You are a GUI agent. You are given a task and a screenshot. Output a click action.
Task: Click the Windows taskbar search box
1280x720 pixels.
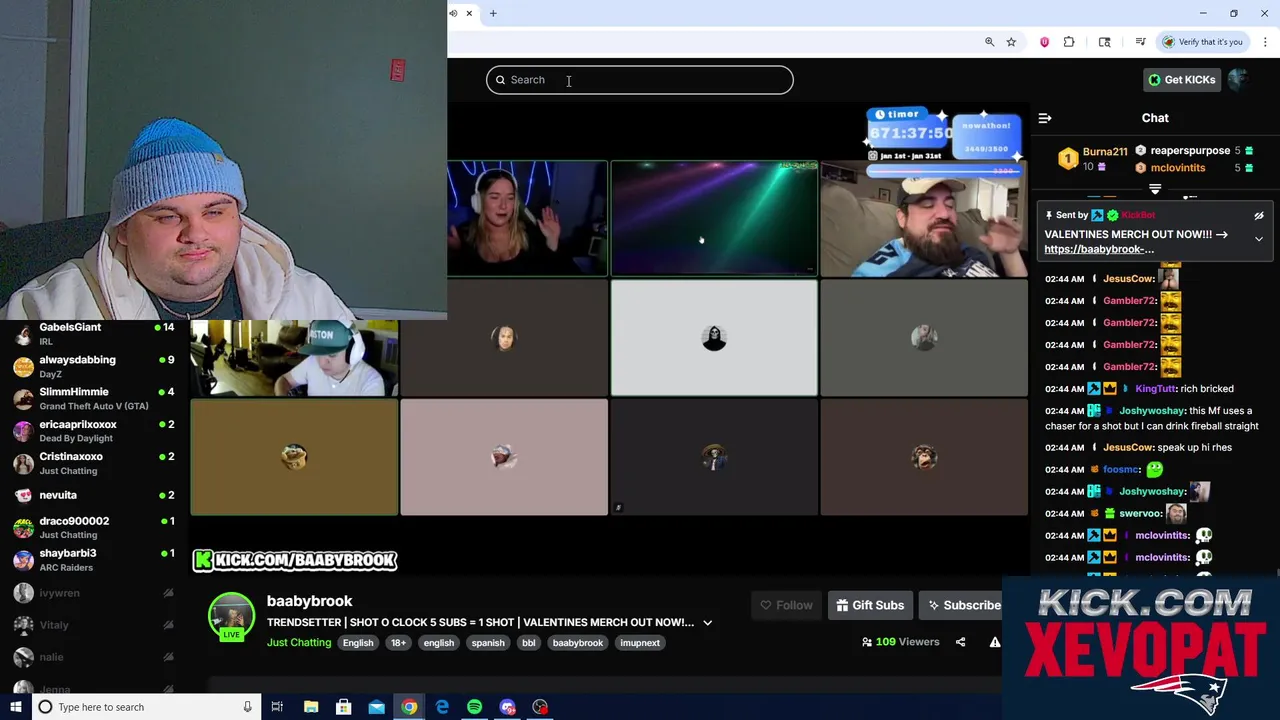point(146,707)
